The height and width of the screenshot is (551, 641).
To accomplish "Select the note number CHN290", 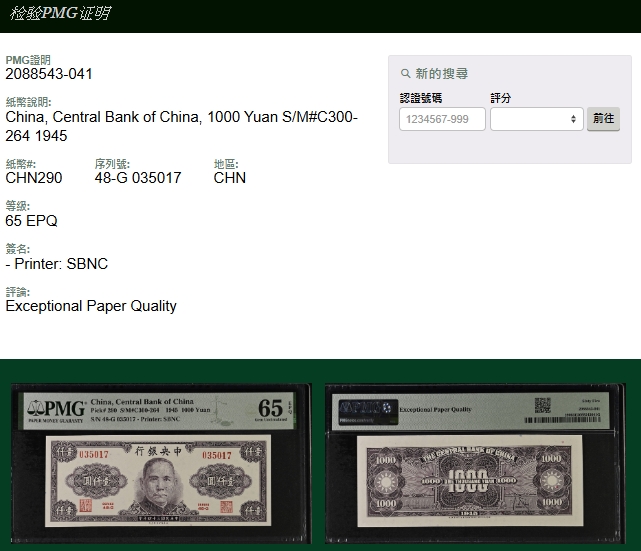I will point(34,178).
